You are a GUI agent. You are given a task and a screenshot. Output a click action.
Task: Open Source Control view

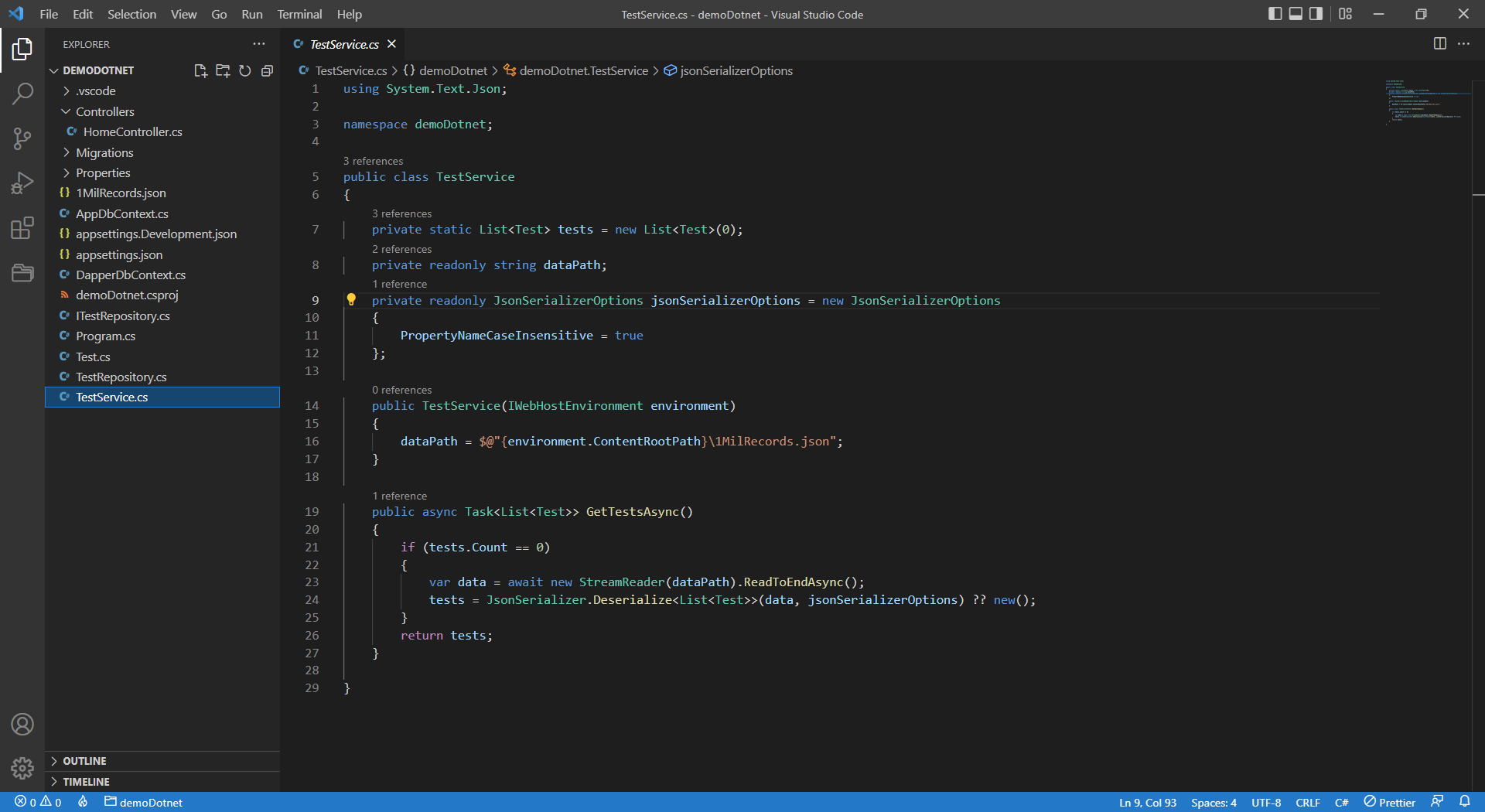[22, 138]
